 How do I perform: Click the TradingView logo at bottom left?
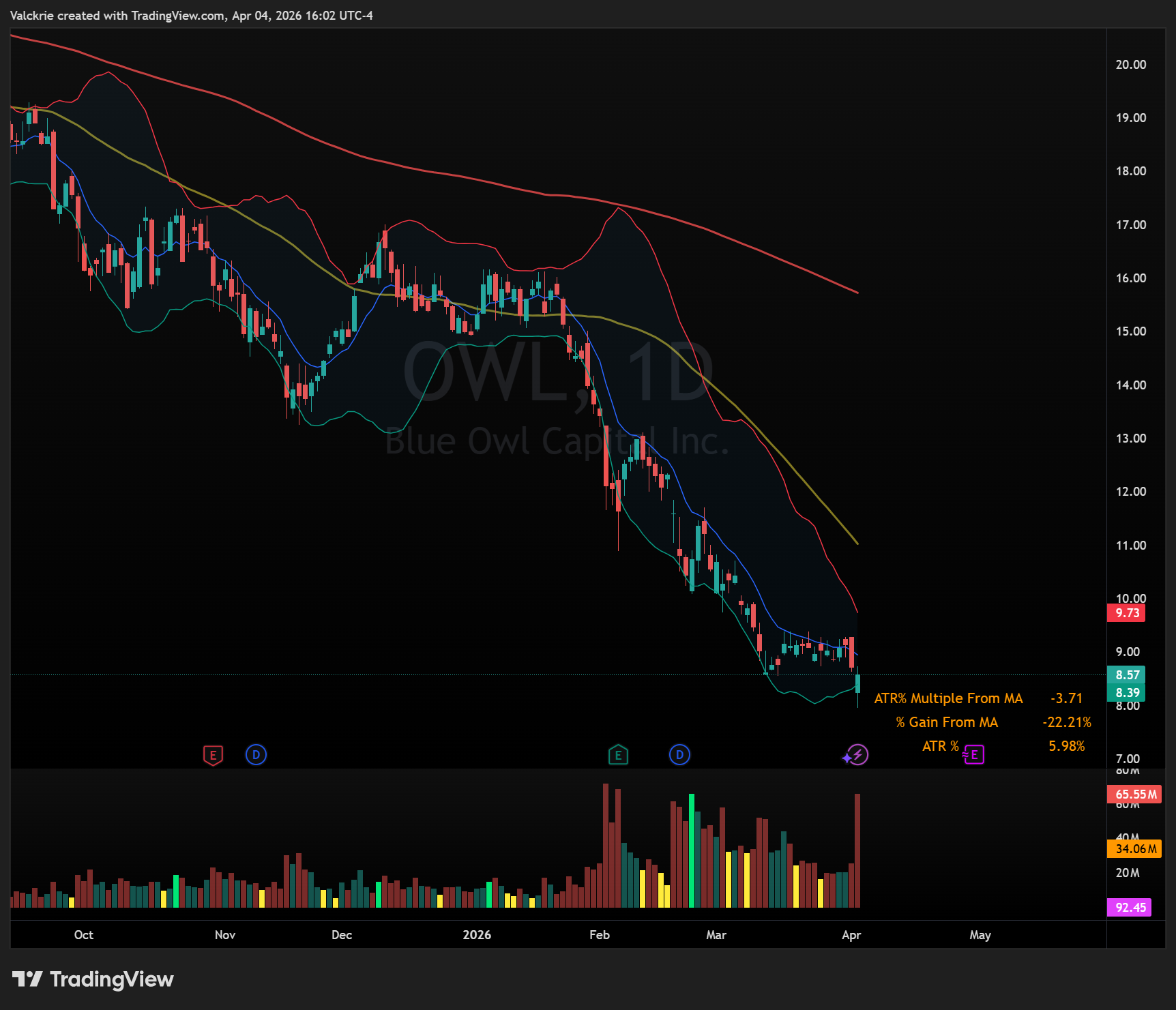[93, 979]
